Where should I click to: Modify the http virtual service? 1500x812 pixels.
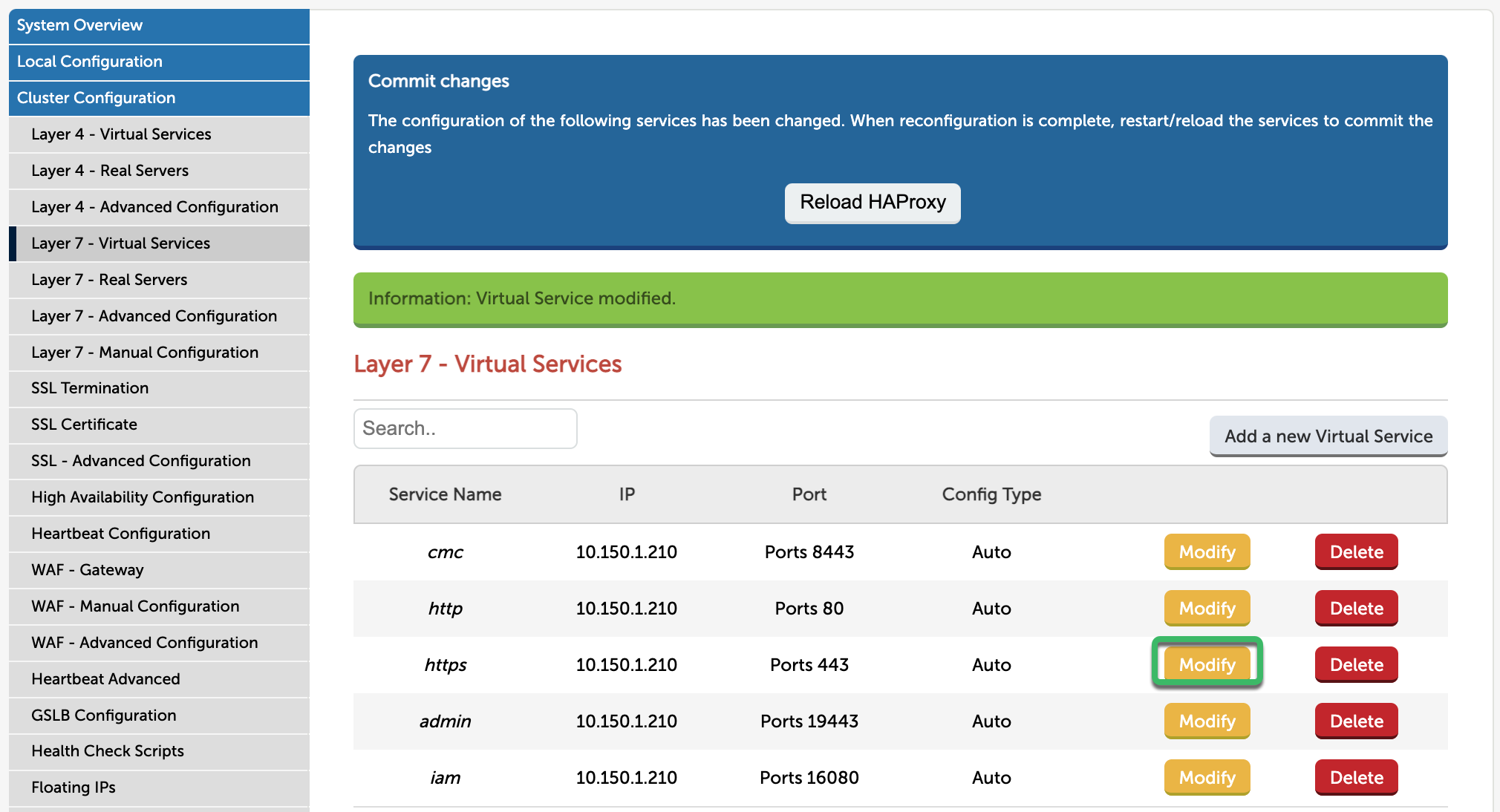1207,609
